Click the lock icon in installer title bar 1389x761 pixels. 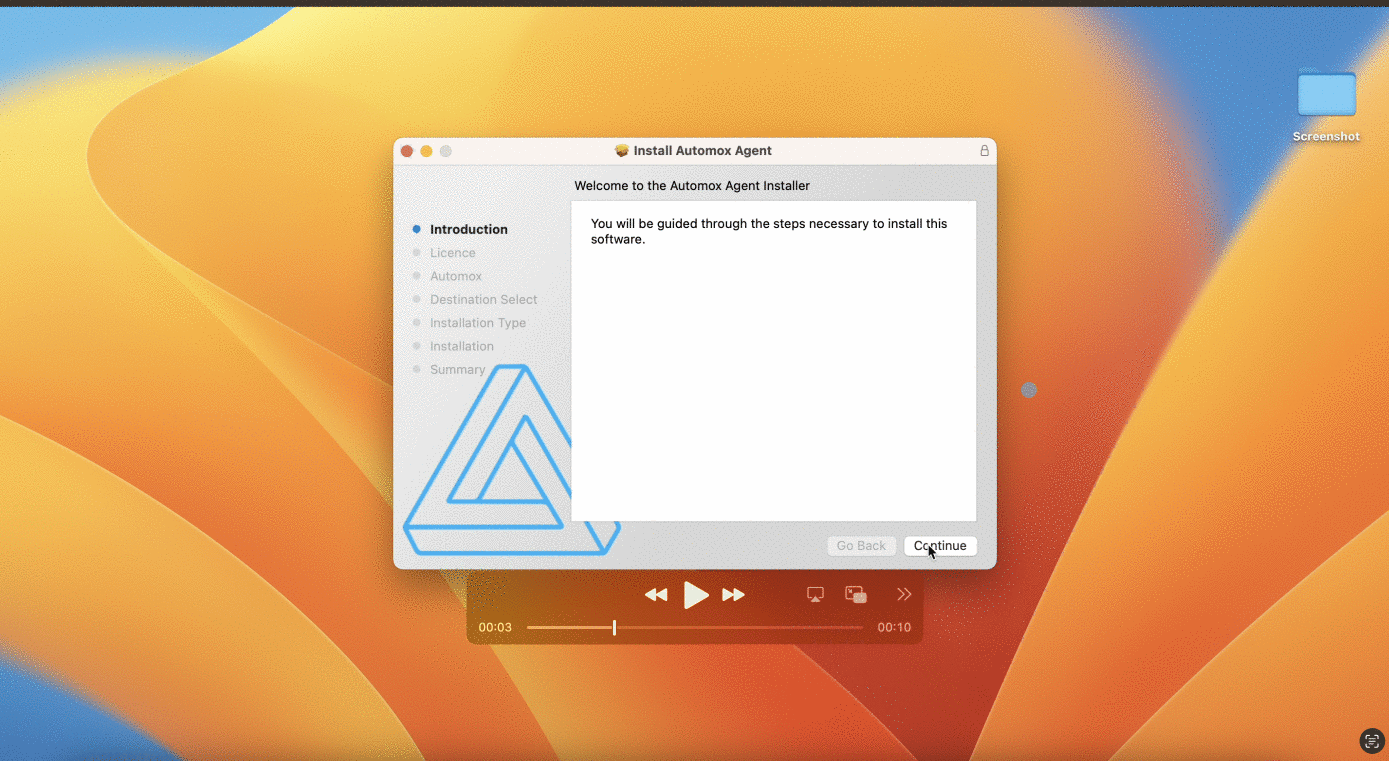[x=984, y=151]
